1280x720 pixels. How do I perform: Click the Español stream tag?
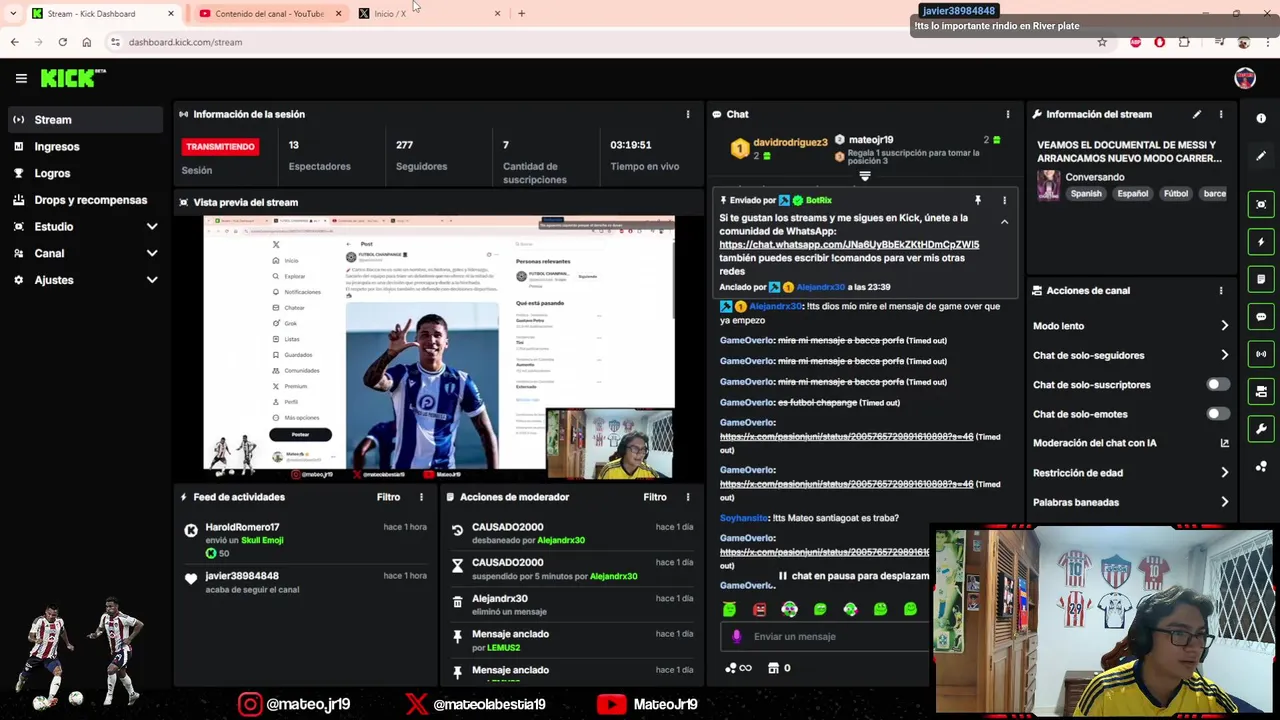(x=1133, y=194)
